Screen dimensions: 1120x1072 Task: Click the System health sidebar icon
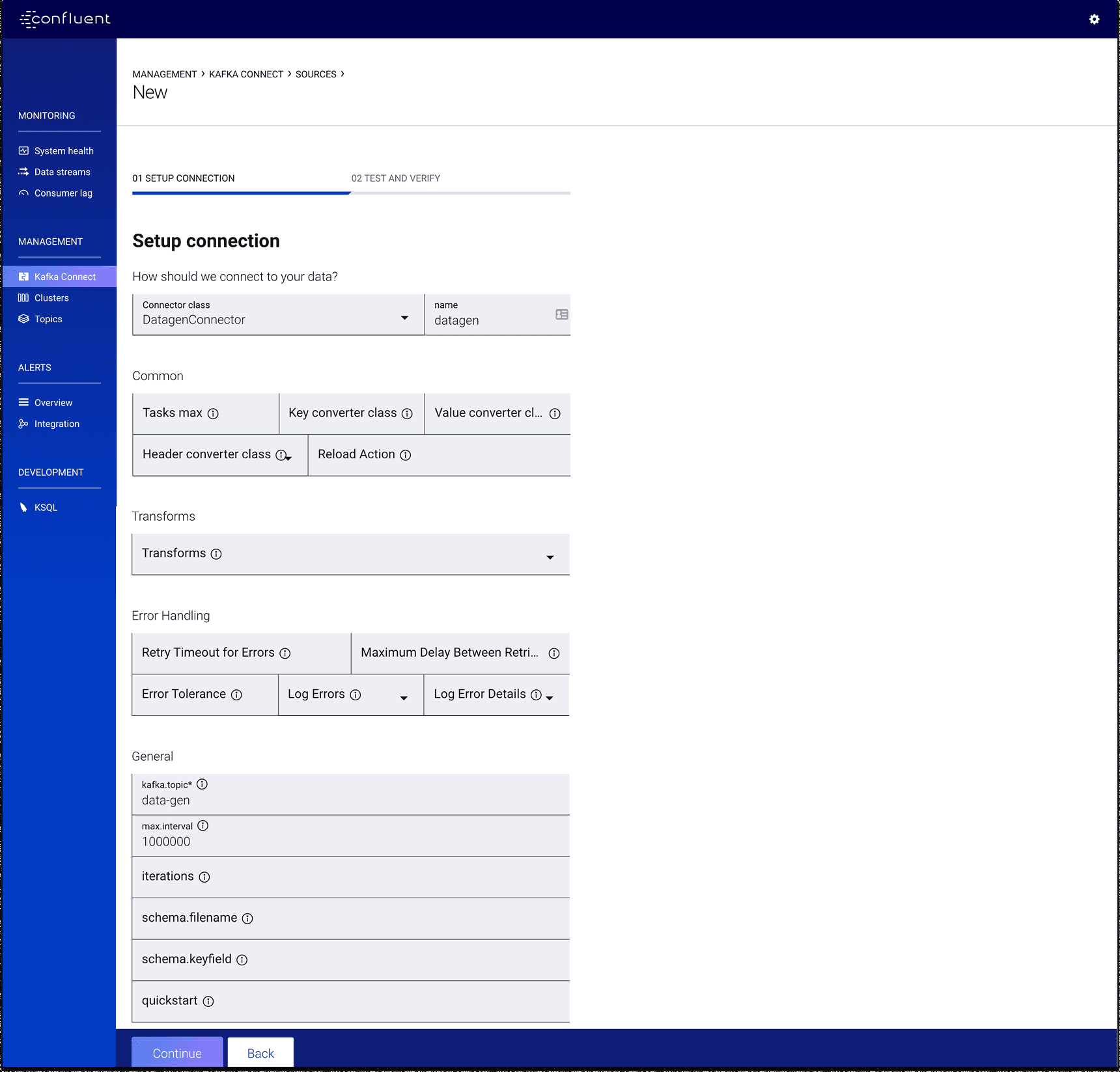(23, 150)
